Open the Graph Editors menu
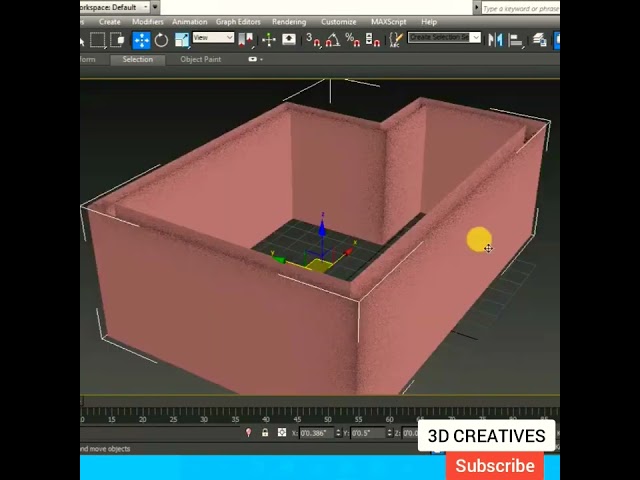This screenshot has width=640, height=480. [238, 22]
